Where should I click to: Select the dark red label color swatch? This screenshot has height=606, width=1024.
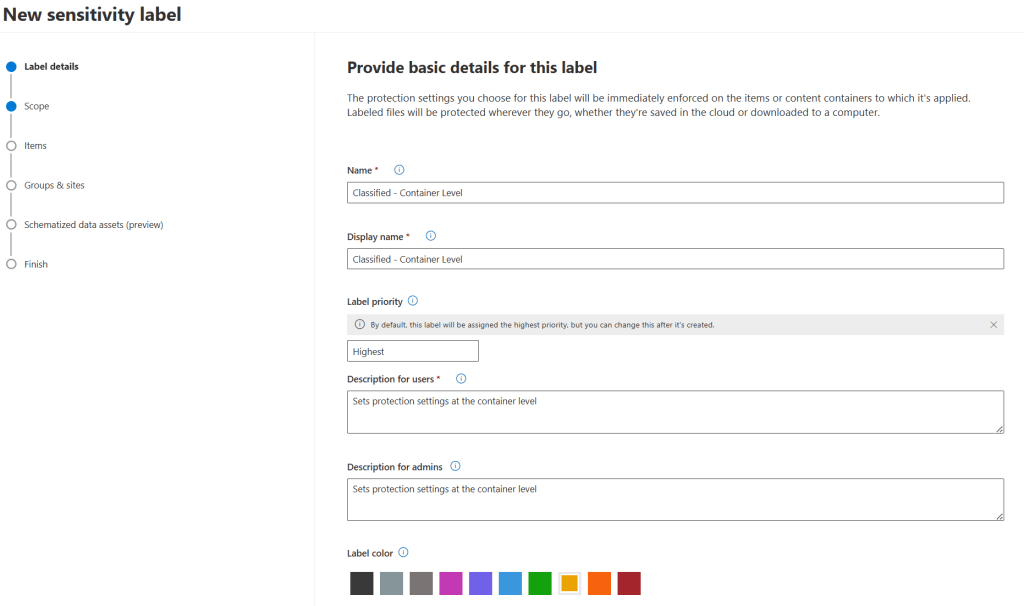(629, 584)
